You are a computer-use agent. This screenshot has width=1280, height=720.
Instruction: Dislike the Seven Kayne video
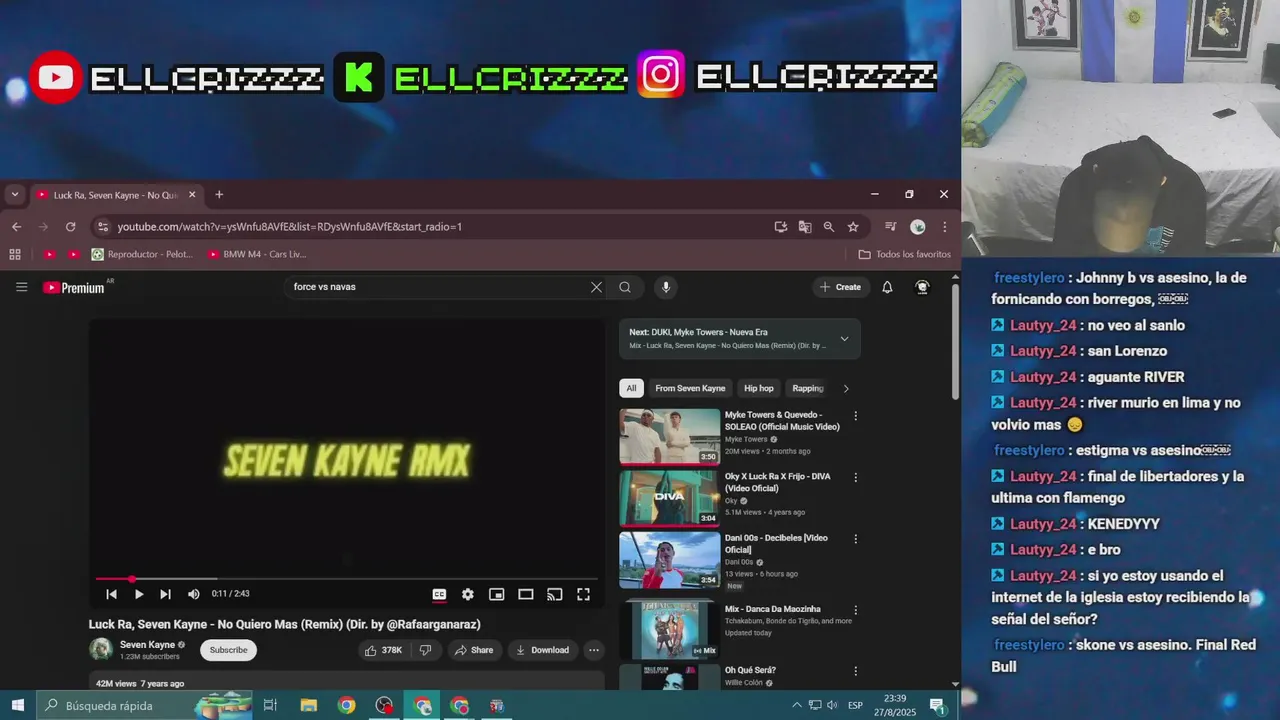pyautogui.click(x=425, y=650)
